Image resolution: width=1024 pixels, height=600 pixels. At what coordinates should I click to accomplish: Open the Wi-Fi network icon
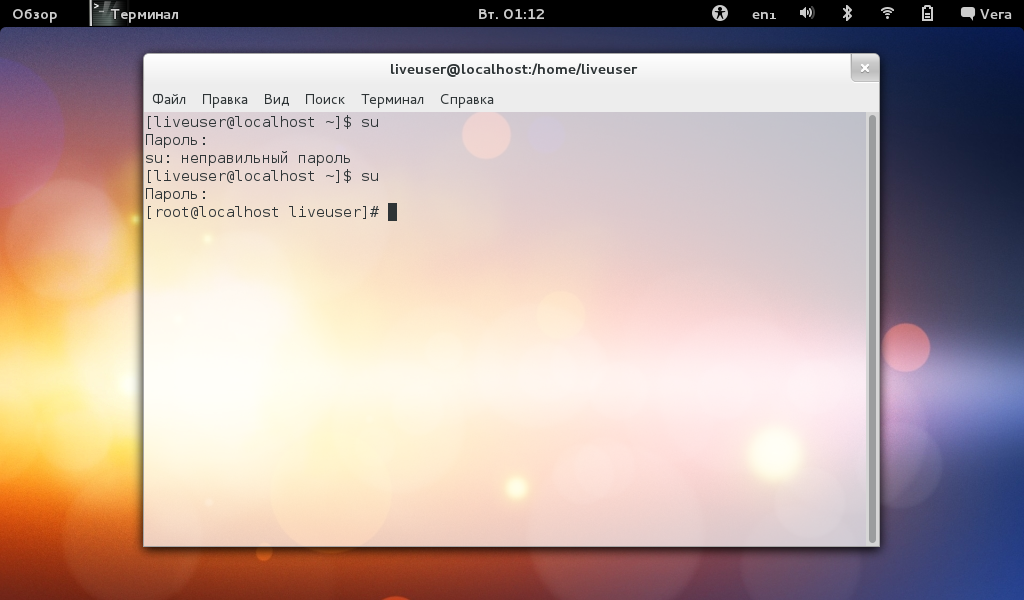click(x=887, y=13)
